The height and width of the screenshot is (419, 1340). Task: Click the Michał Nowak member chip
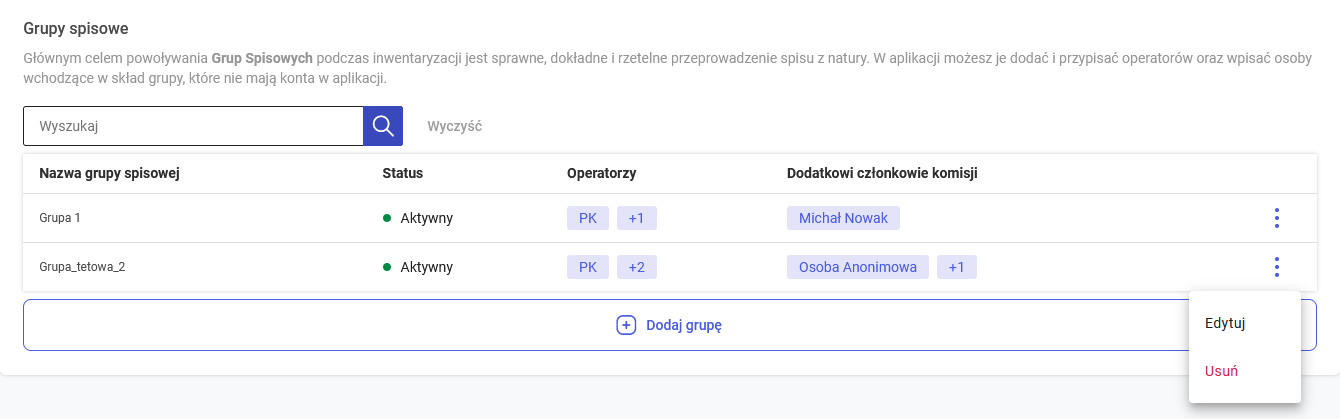pyautogui.click(x=843, y=218)
